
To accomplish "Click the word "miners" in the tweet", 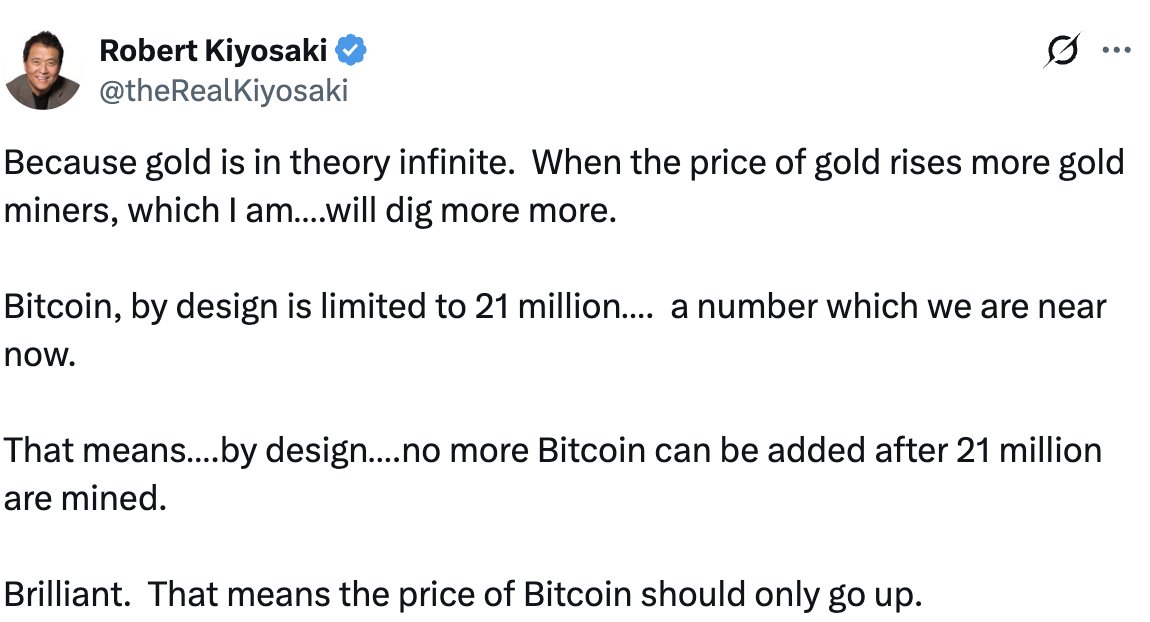I will (60, 212).
